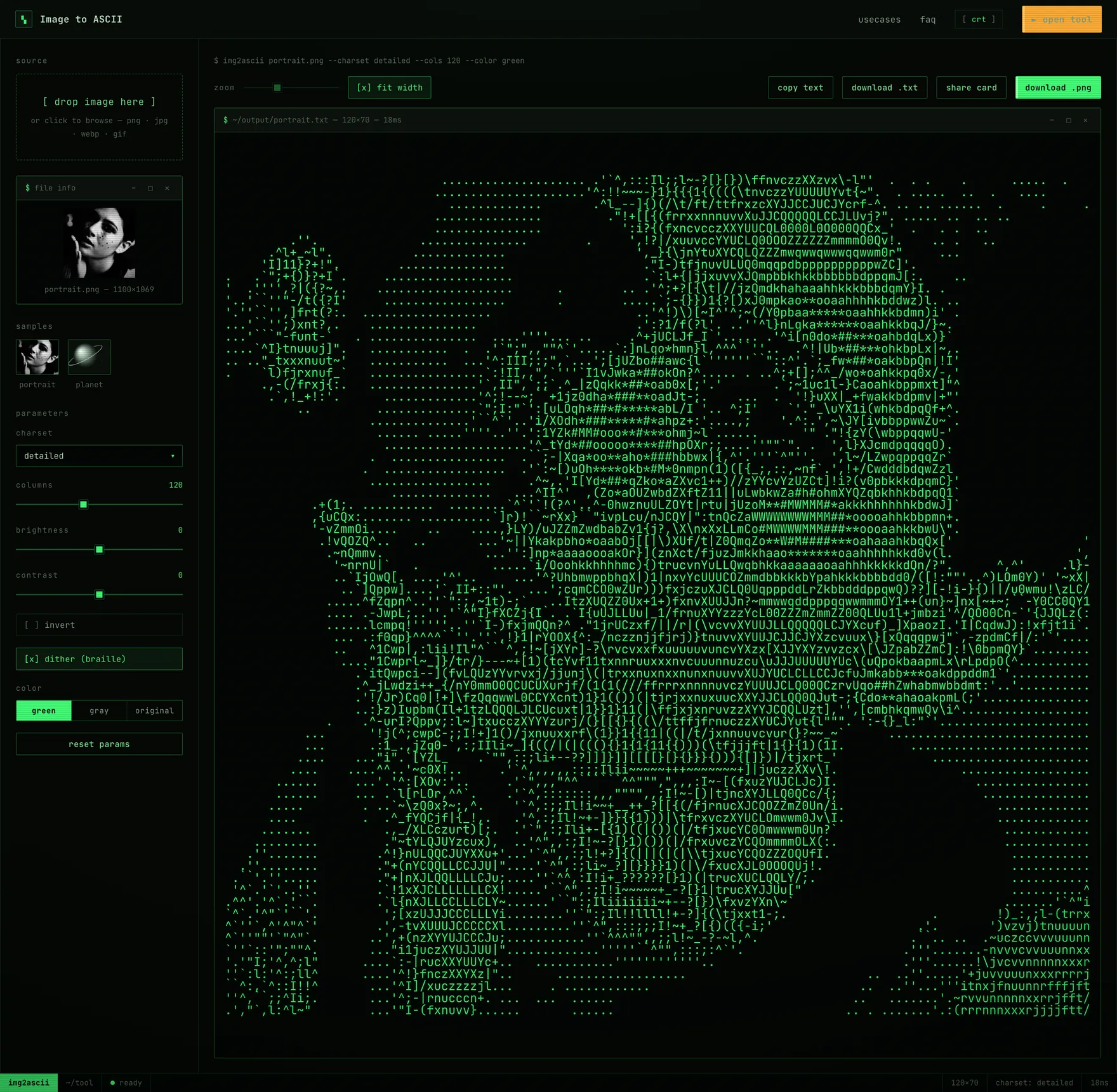The width and height of the screenshot is (1117, 1092).
Task: Click the Image to ASCII logo icon
Action: [23, 19]
